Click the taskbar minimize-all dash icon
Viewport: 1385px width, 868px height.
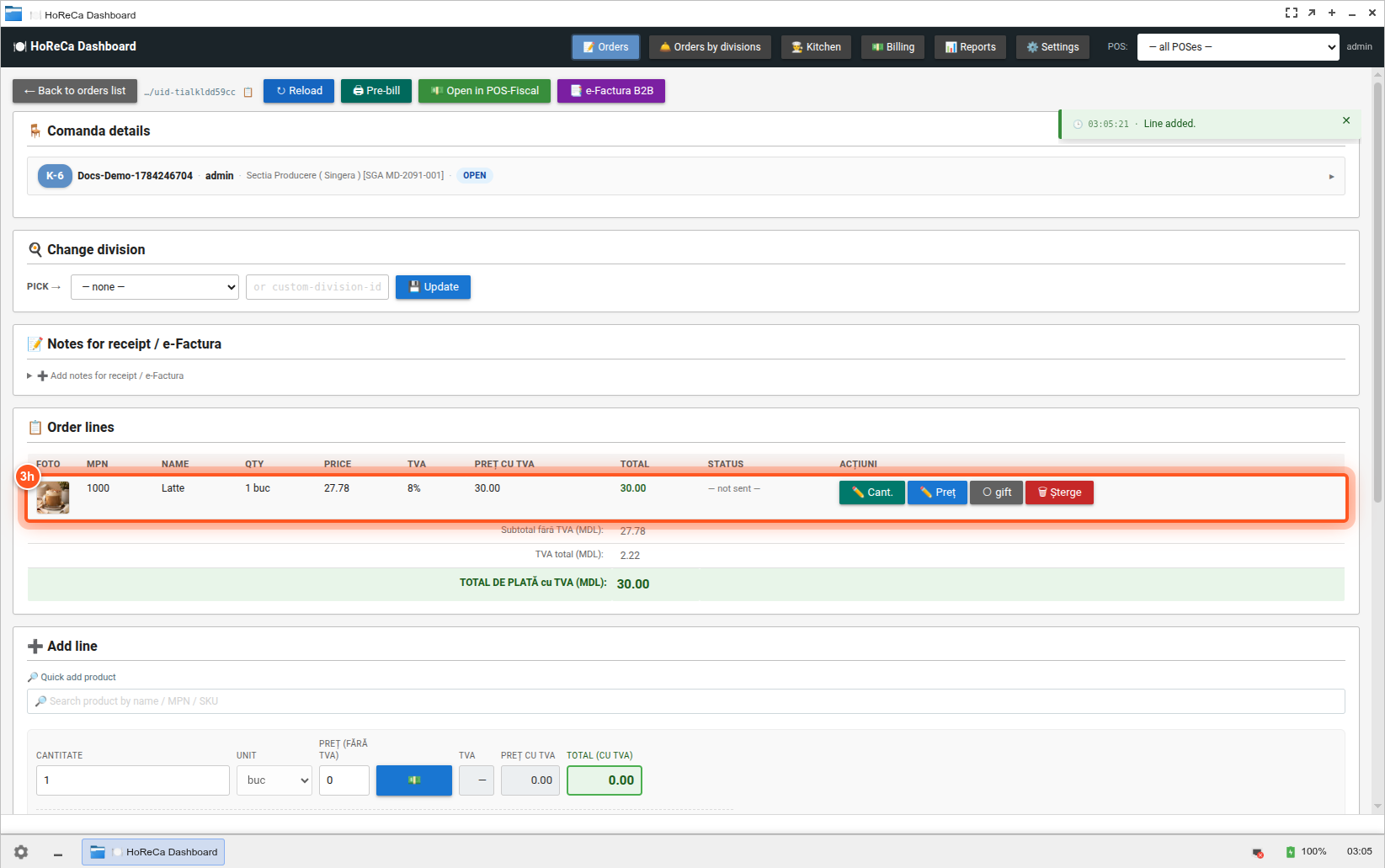point(58,855)
